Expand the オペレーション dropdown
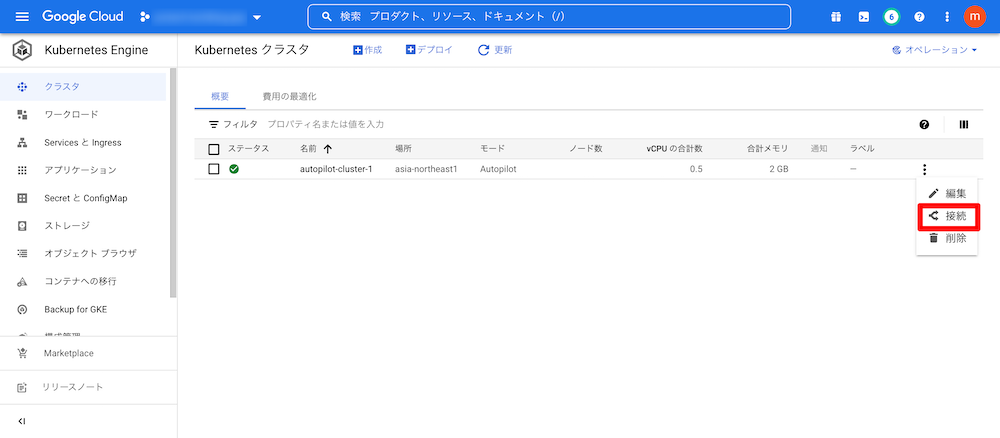This screenshot has width=1000, height=438. pos(934,50)
